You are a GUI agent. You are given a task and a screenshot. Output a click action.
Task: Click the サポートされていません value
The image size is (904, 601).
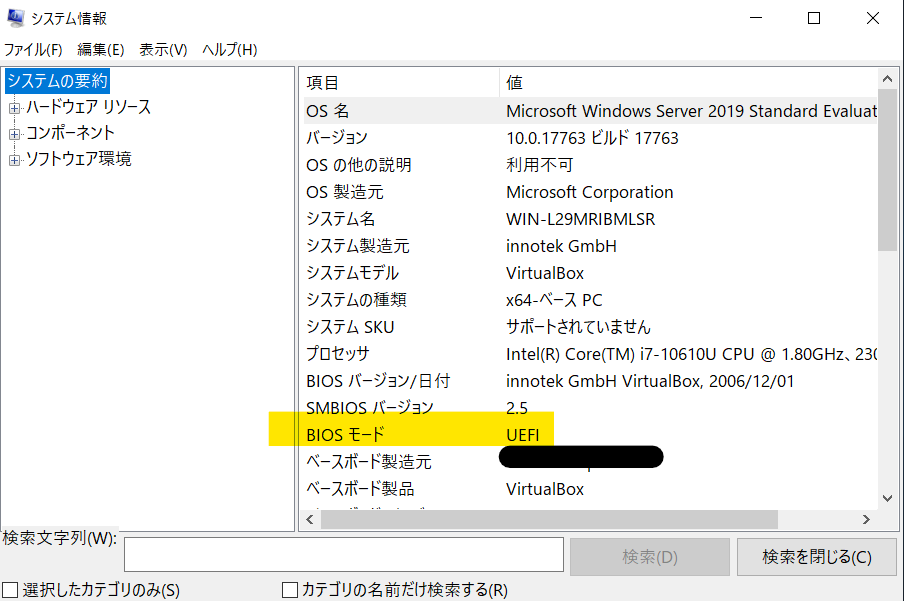578,327
